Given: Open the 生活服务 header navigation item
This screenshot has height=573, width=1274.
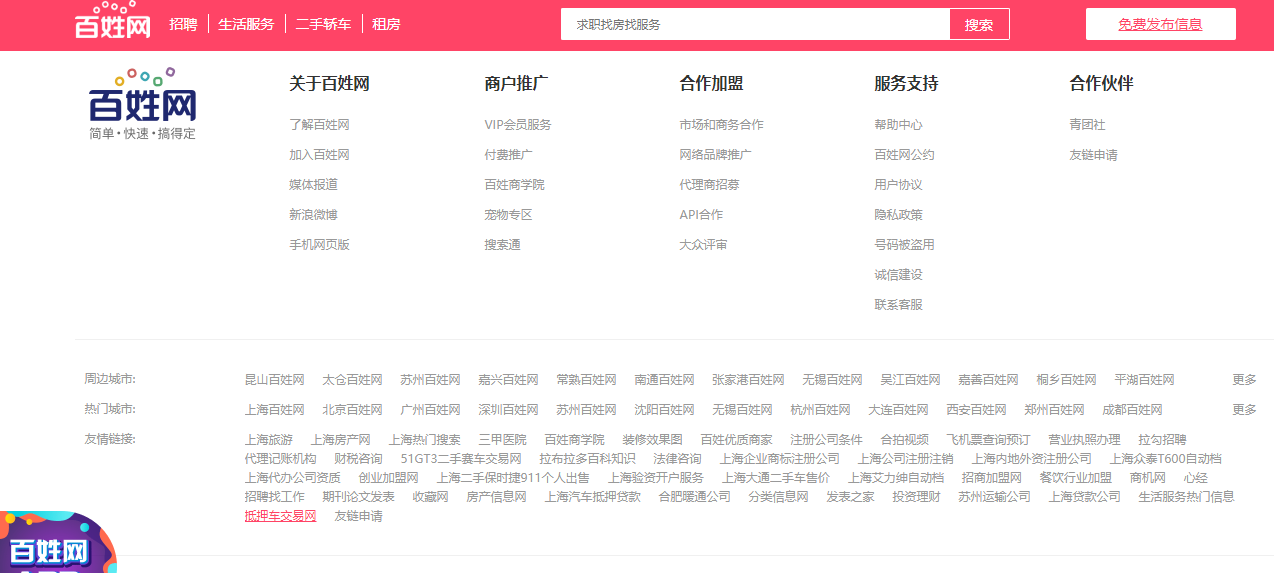Looking at the screenshot, I should point(246,24).
